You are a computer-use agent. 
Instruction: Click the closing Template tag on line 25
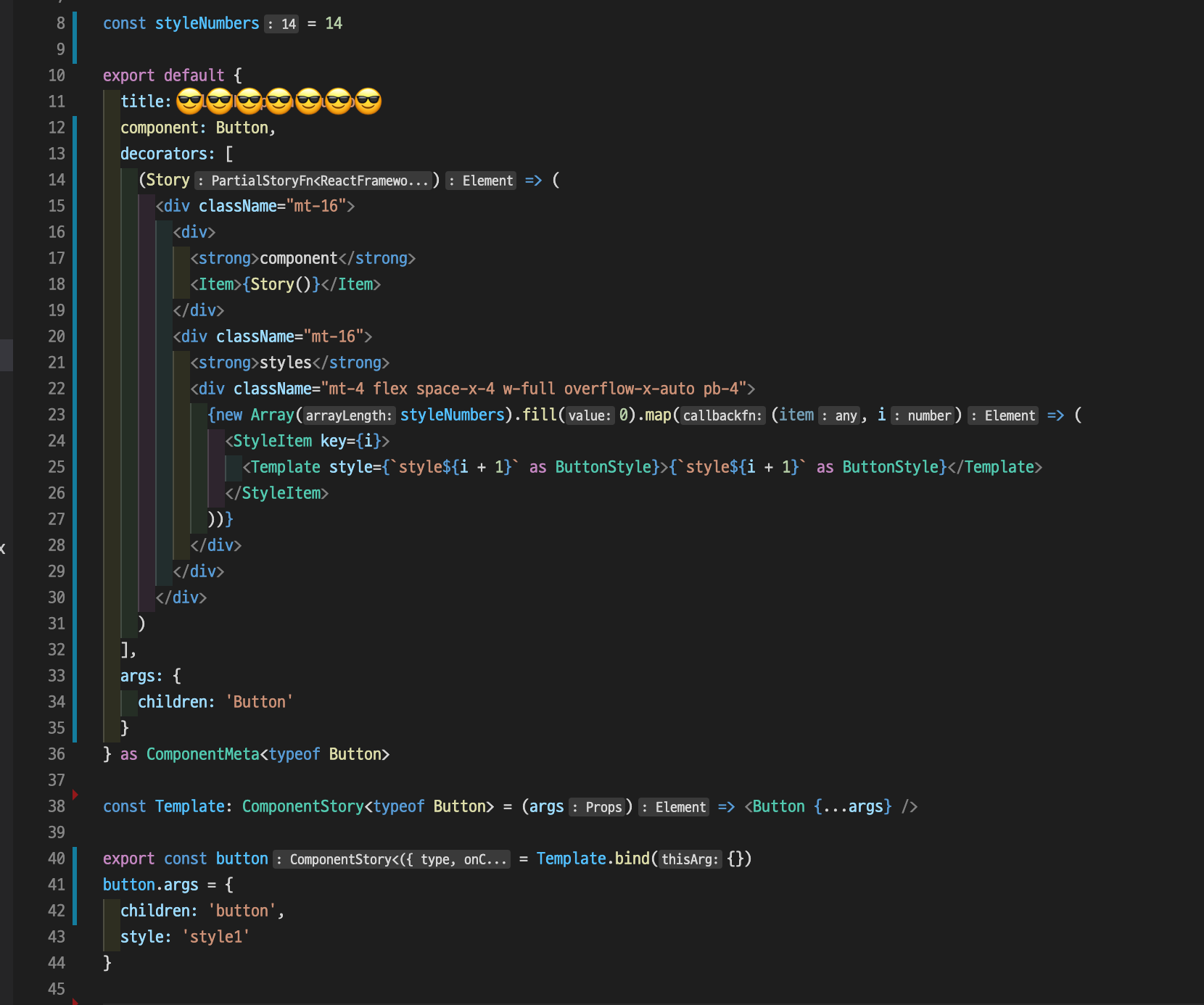994,467
